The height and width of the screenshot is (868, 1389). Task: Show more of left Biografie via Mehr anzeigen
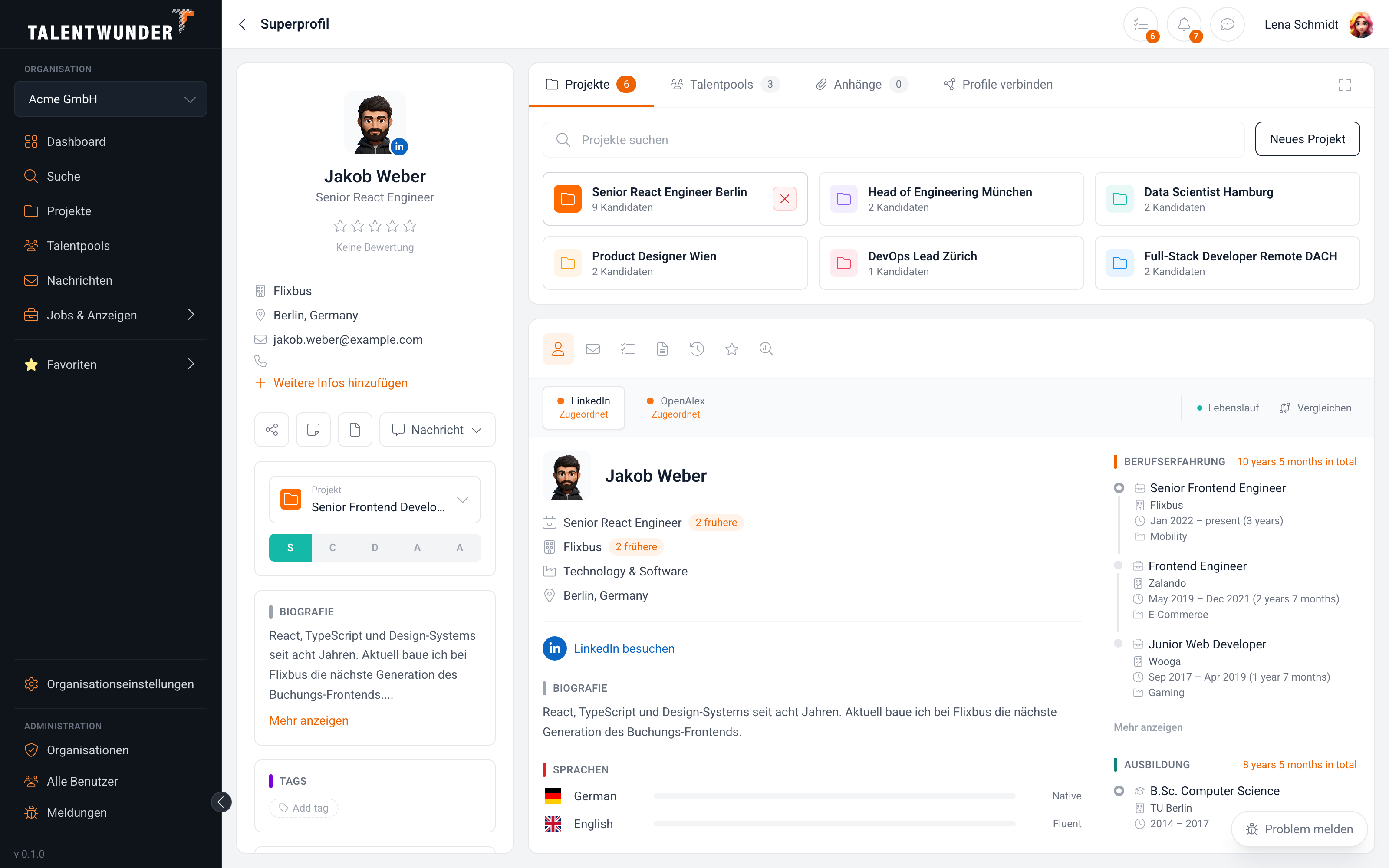click(309, 720)
